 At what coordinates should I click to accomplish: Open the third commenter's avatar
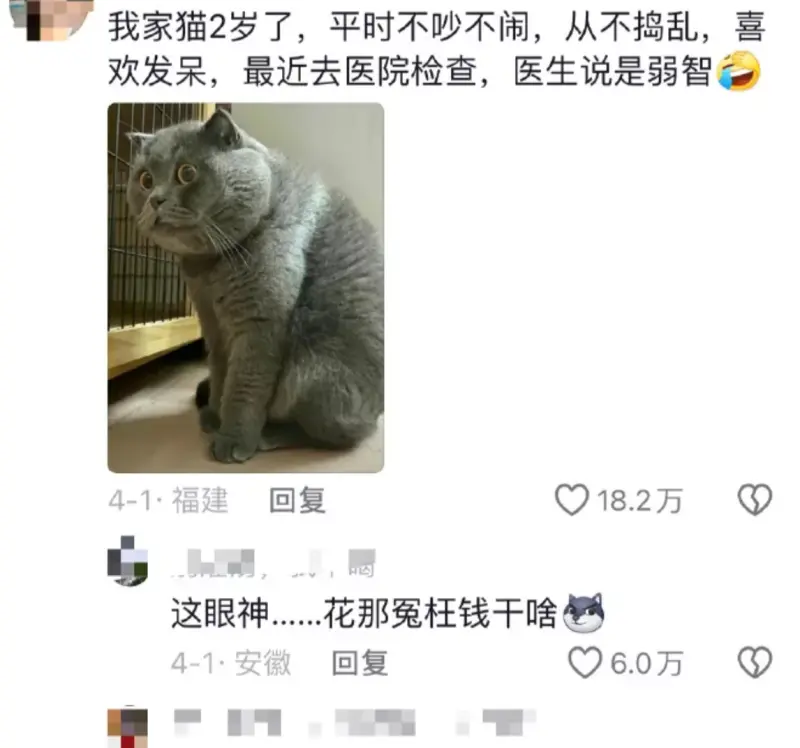pyautogui.click(x=128, y=727)
